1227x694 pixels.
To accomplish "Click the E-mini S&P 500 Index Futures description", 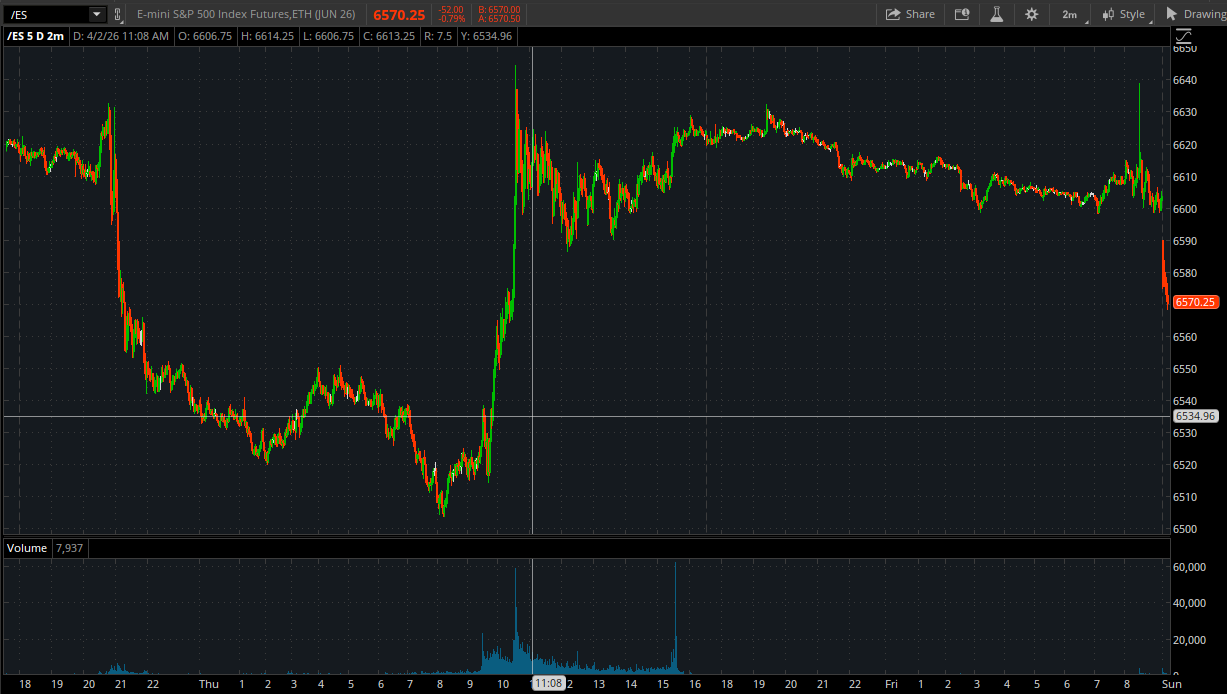I will (246, 14).
